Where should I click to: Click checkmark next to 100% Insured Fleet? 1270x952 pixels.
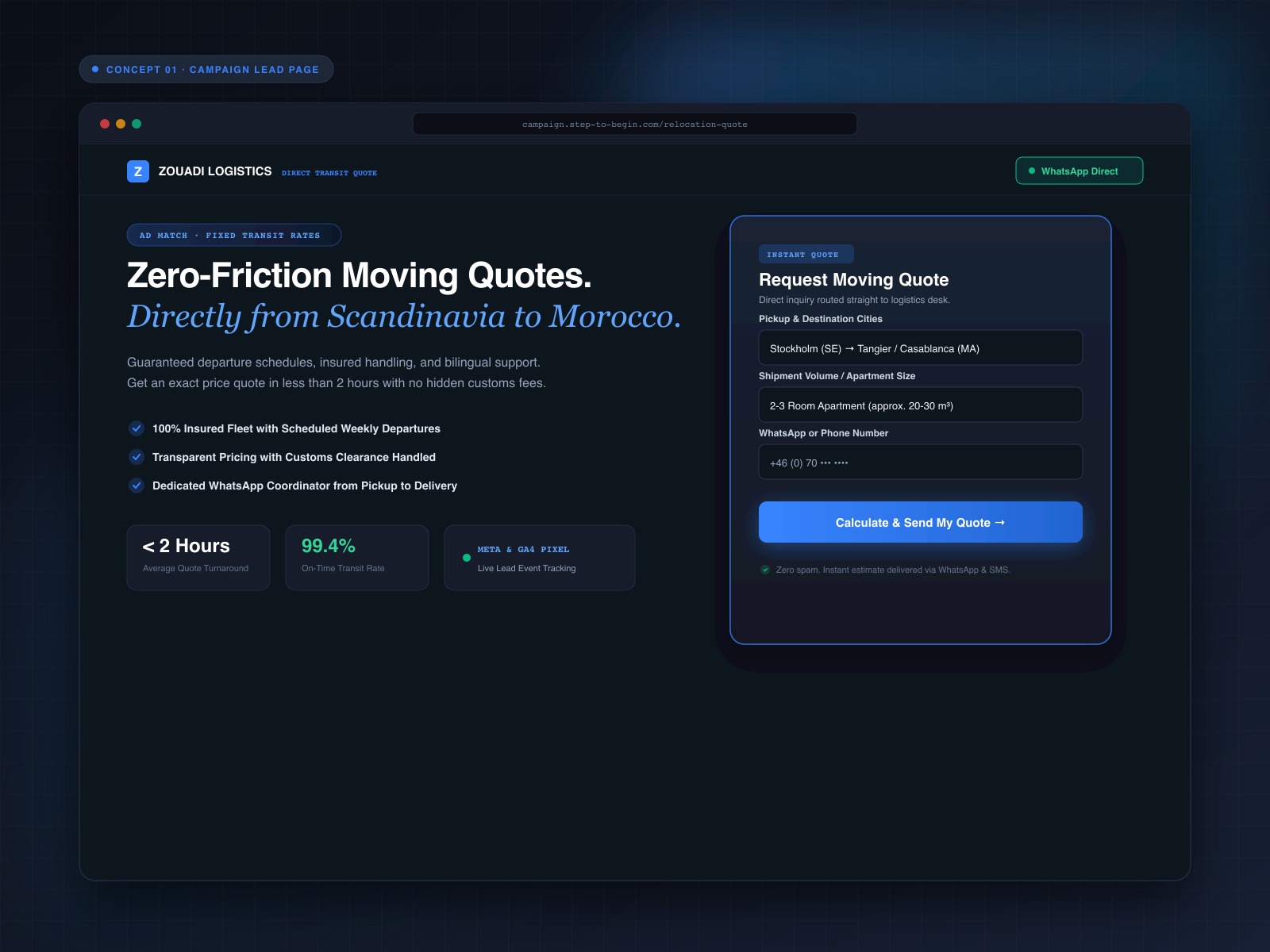point(137,428)
